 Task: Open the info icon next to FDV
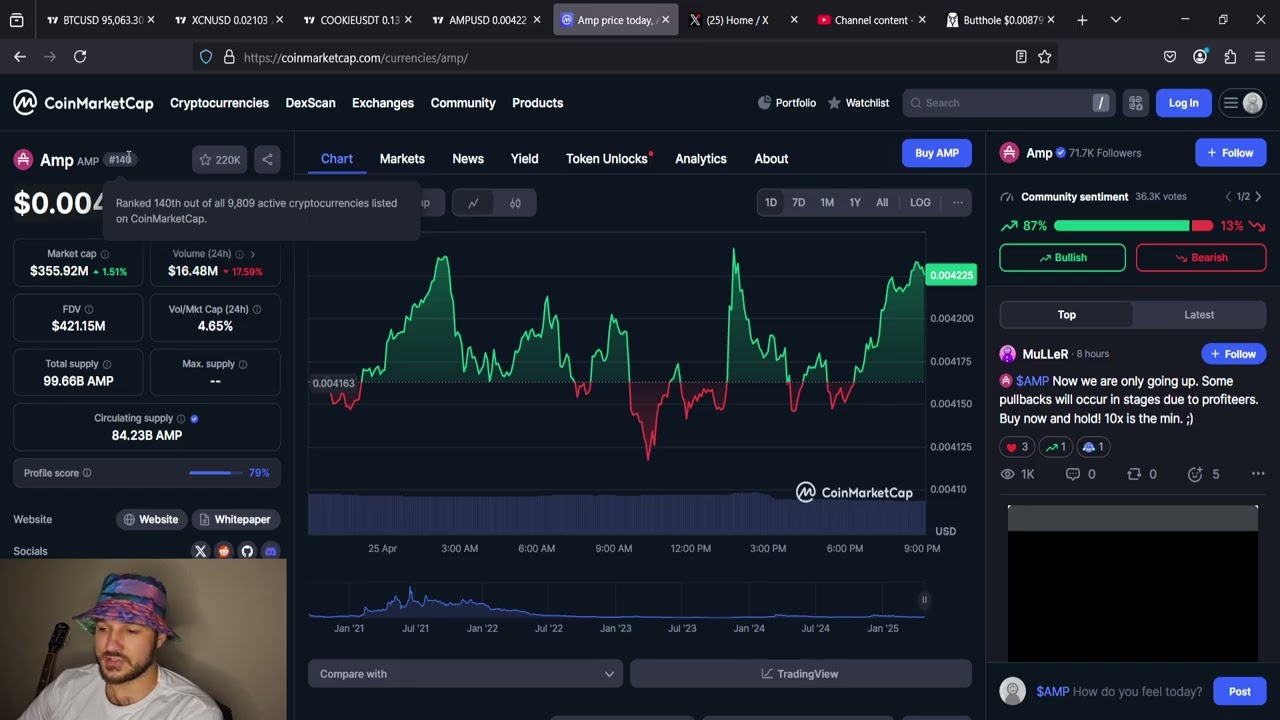click(x=89, y=310)
